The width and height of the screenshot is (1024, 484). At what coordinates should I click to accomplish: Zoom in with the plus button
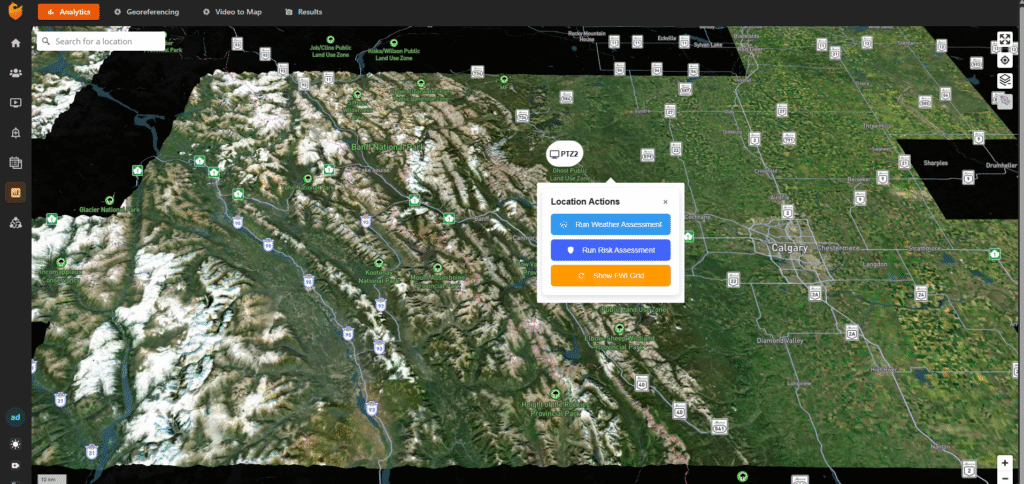(1004, 462)
